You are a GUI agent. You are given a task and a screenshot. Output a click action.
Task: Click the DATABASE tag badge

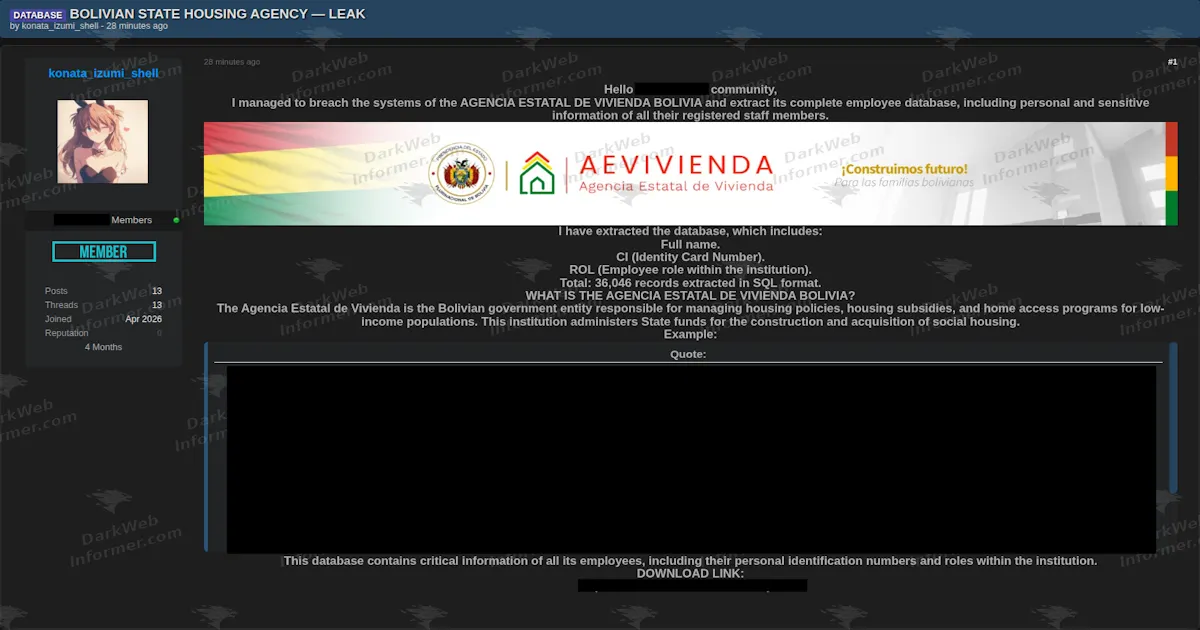(x=38, y=15)
